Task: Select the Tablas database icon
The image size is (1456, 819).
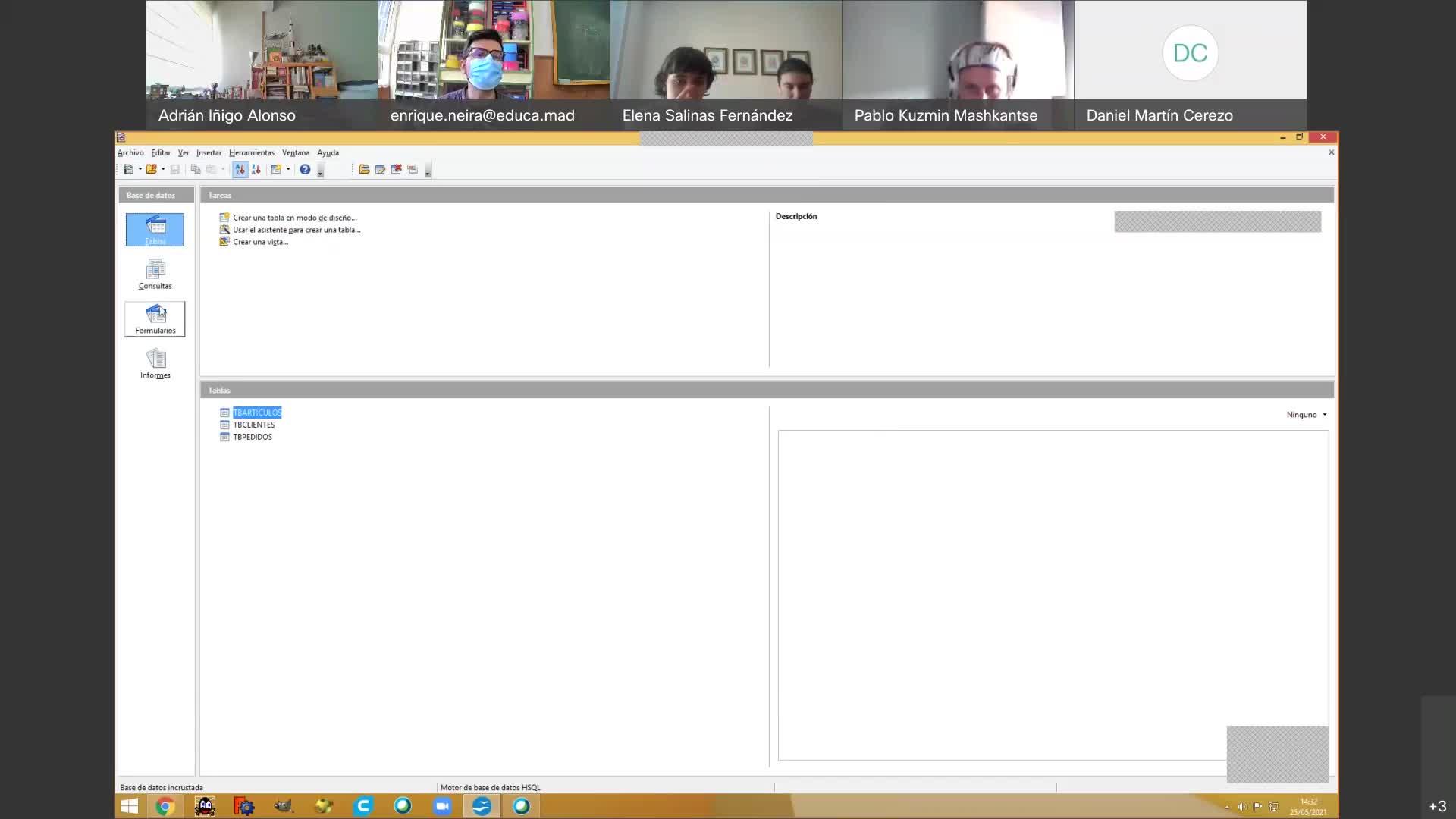Action: click(155, 229)
